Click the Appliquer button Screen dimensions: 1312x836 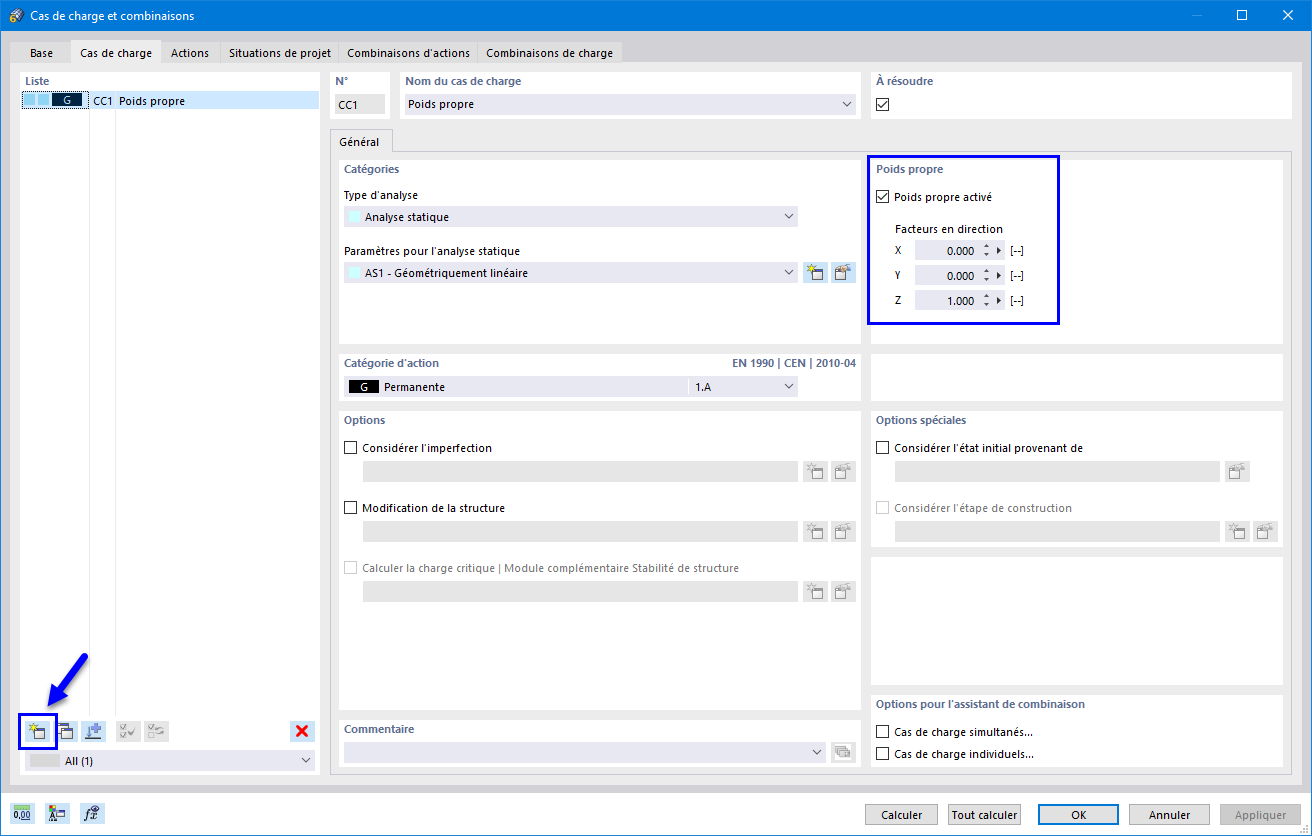pyautogui.click(x=1260, y=815)
